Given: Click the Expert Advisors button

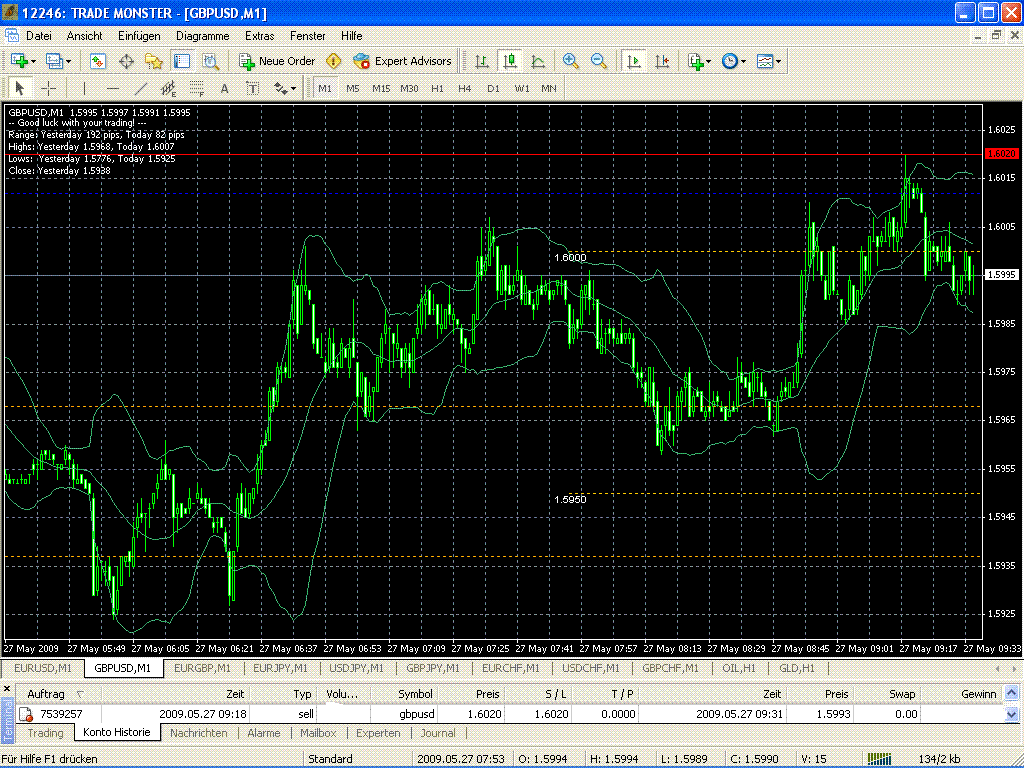Looking at the screenshot, I should coord(402,61).
